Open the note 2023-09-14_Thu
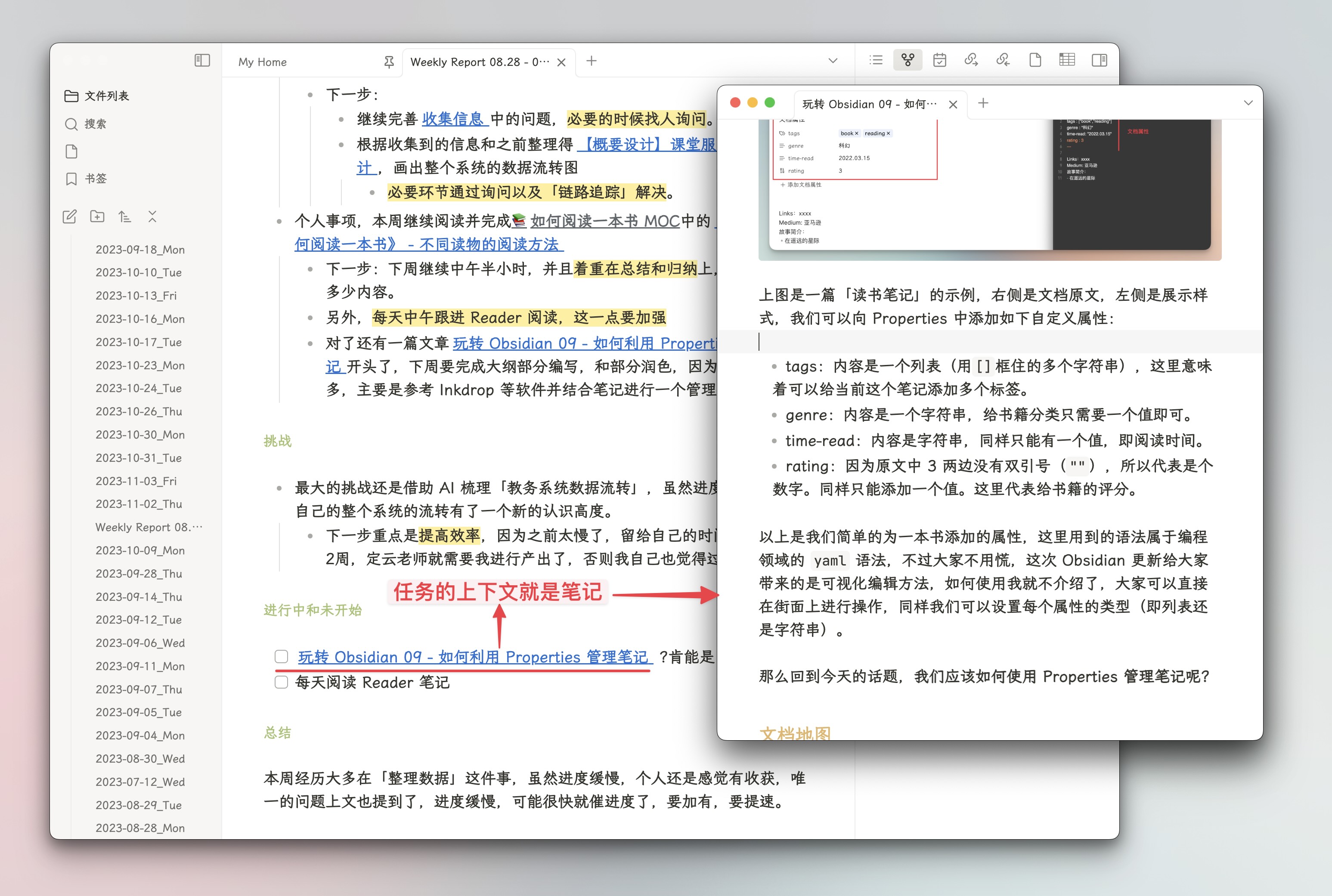 click(x=139, y=596)
